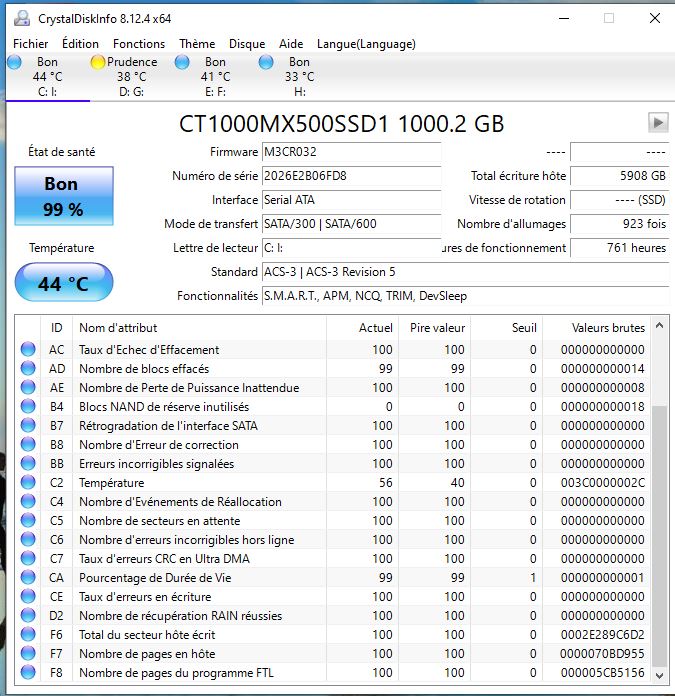Image resolution: width=675 pixels, height=696 pixels.
Task: Click the Nombre d'allumages value 923 fois
Action: [x=619, y=224]
